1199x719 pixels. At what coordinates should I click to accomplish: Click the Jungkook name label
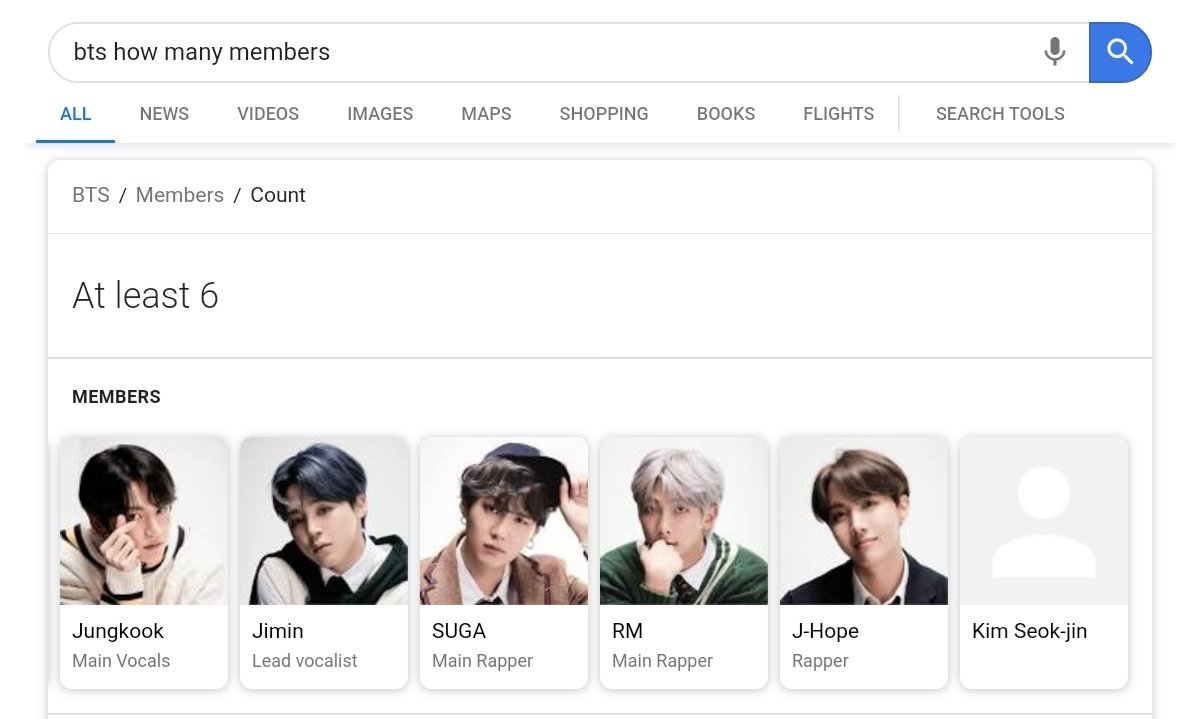[118, 631]
